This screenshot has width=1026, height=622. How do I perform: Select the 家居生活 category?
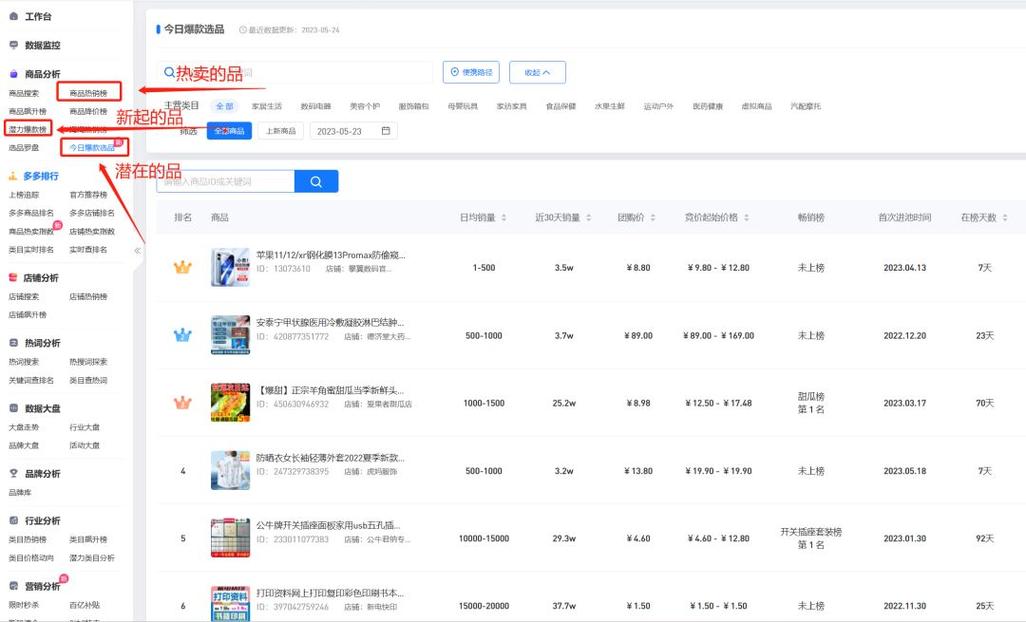tap(267, 106)
